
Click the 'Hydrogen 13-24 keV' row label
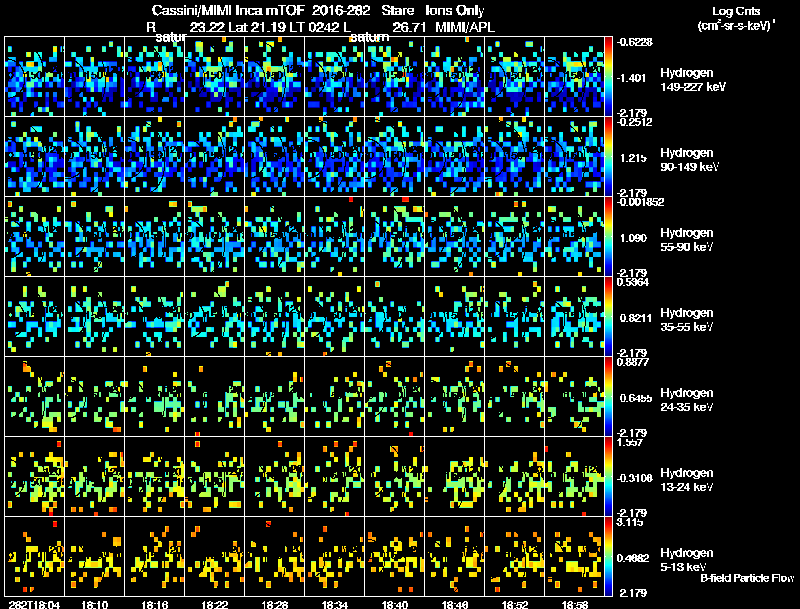tap(687, 480)
